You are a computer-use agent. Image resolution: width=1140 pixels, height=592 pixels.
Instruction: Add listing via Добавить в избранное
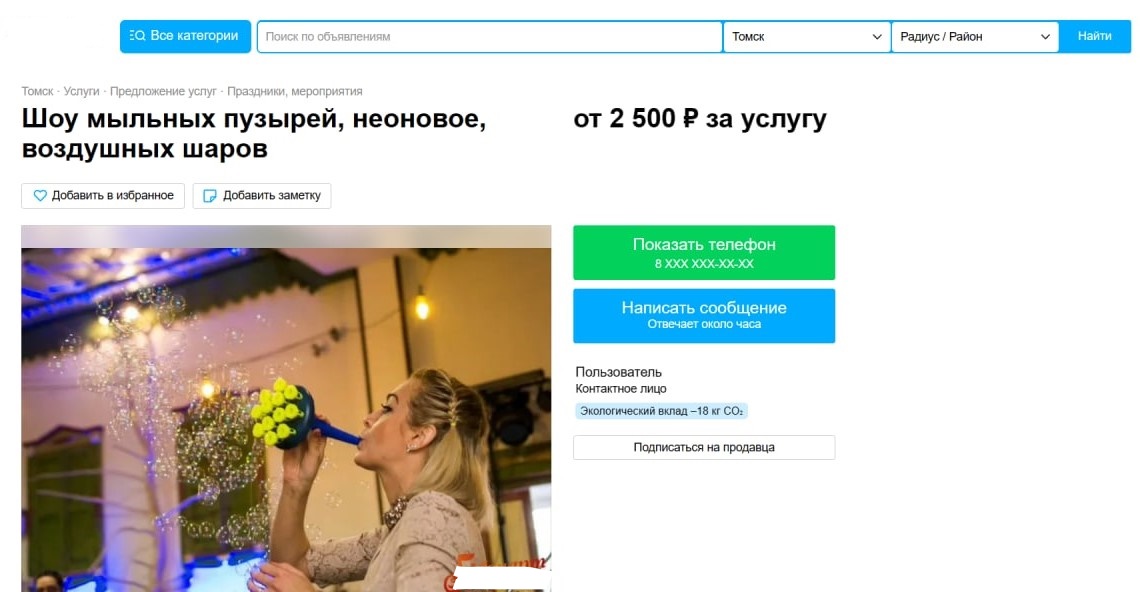click(x=103, y=196)
